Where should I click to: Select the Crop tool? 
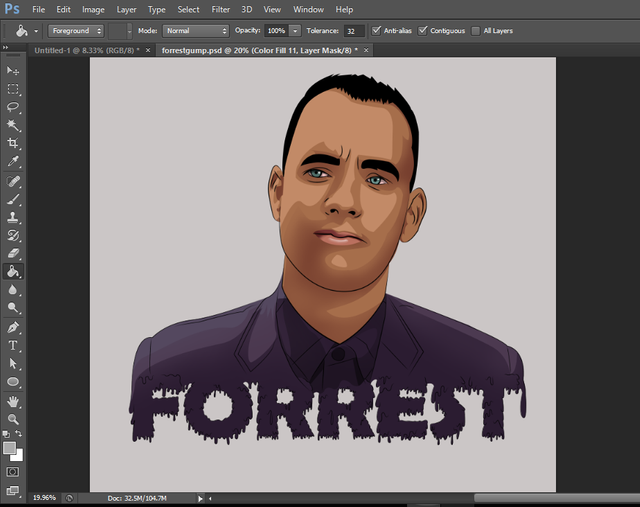point(13,143)
